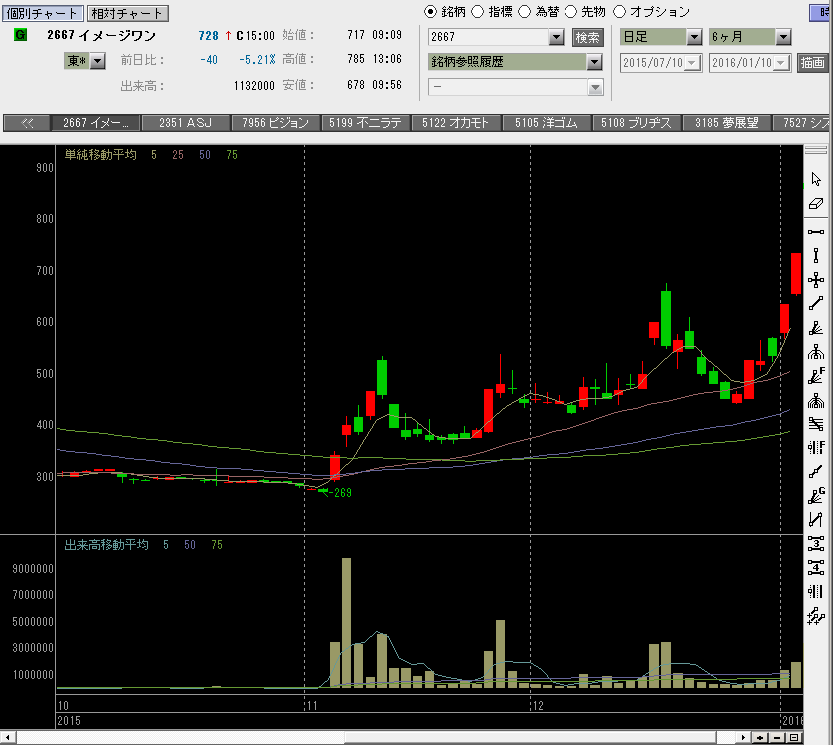
Task: Select the arc fan tool
Action: pyautogui.click(x=816, y=352)
